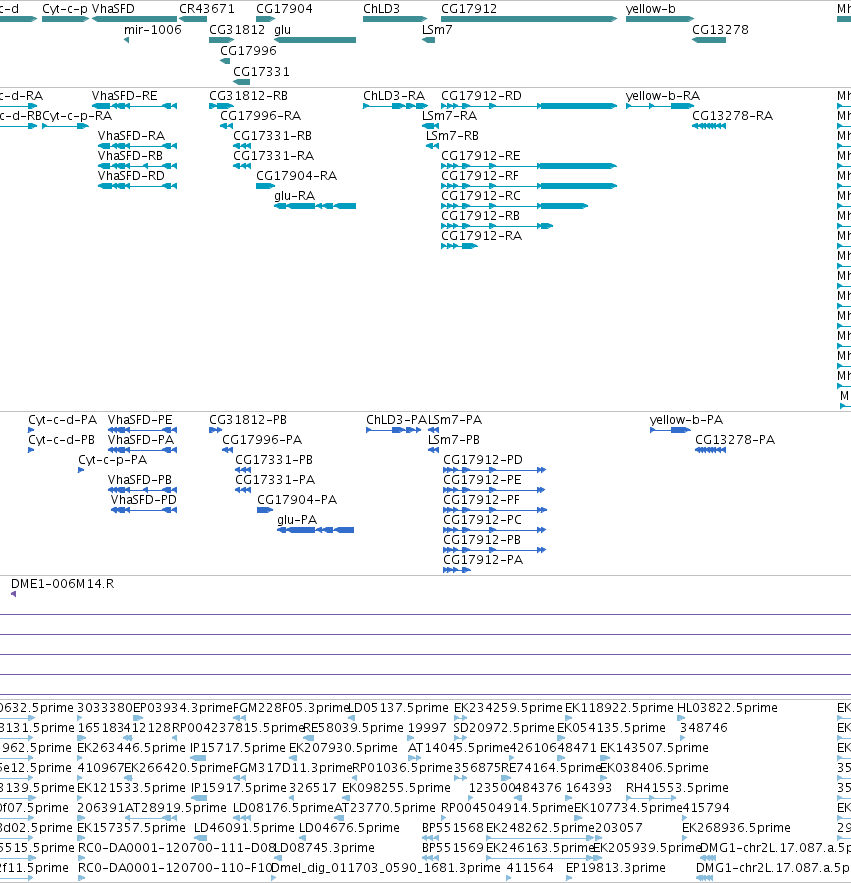
Task: Select the ChLD3 gene bar in the top track
Action: click(x=395, y=19)
